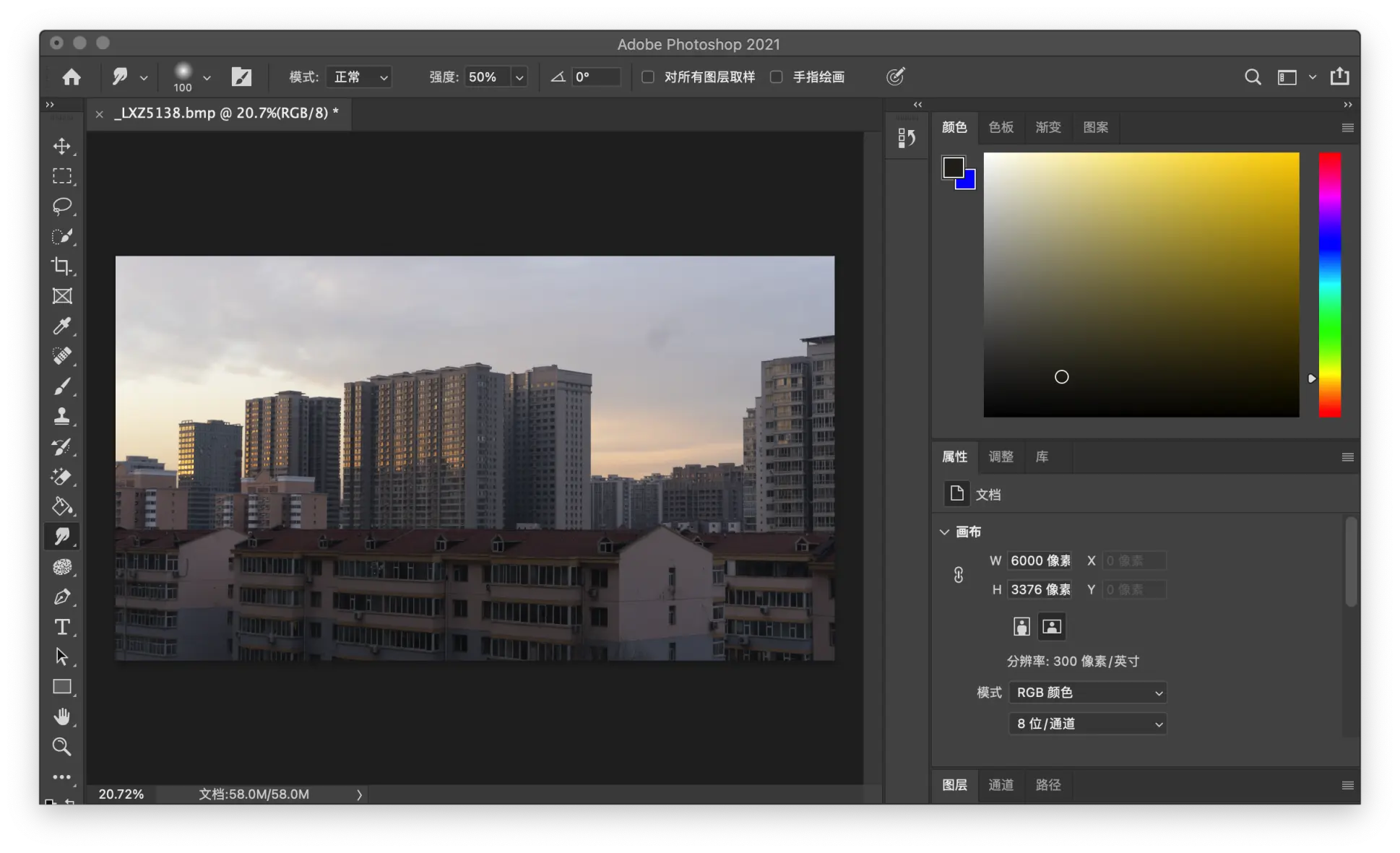Set canvas to landscape orientation
The width and height of the screenshot is (1400, 853).
(x=1052, y=626)
